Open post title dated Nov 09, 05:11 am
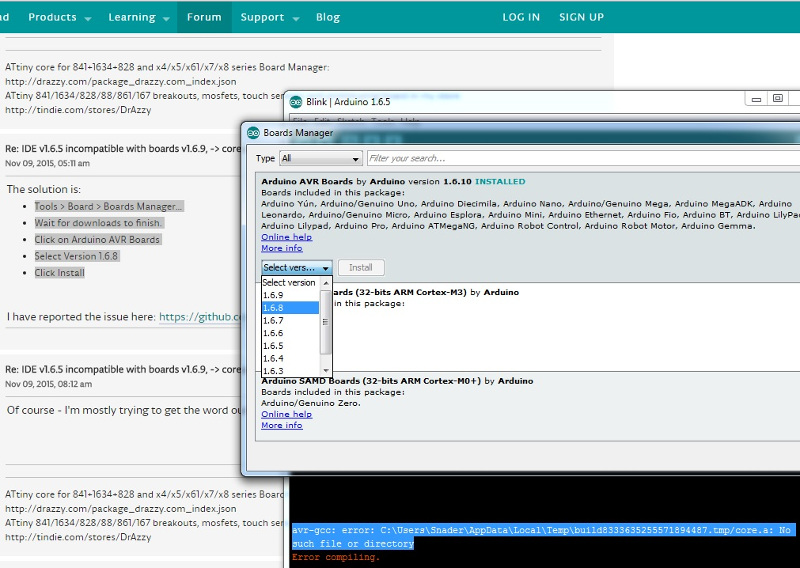Viewport: 800px width, 568px height. click(x=122, y=149)
